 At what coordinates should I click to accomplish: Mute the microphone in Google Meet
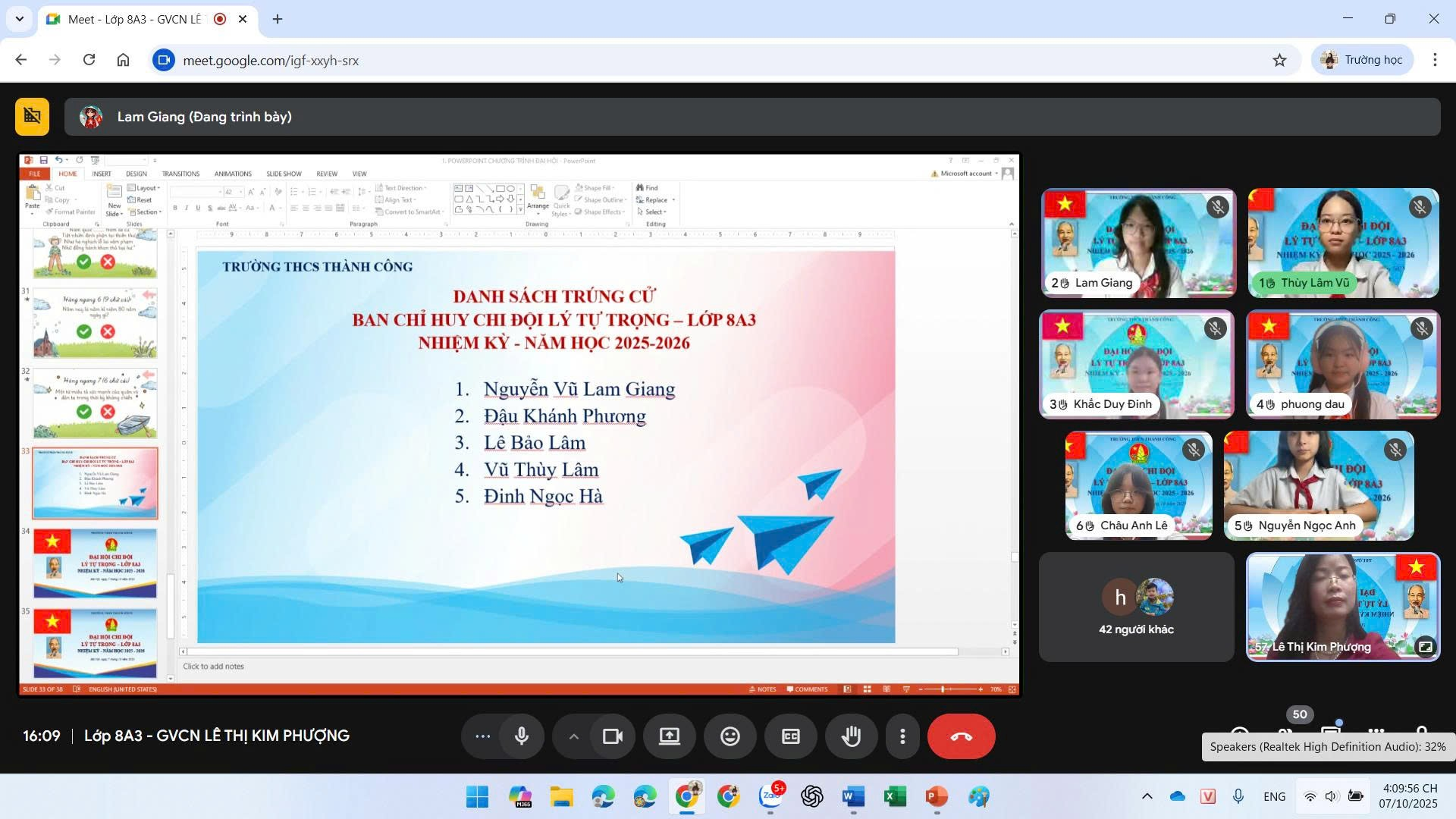tap(522, 736)
